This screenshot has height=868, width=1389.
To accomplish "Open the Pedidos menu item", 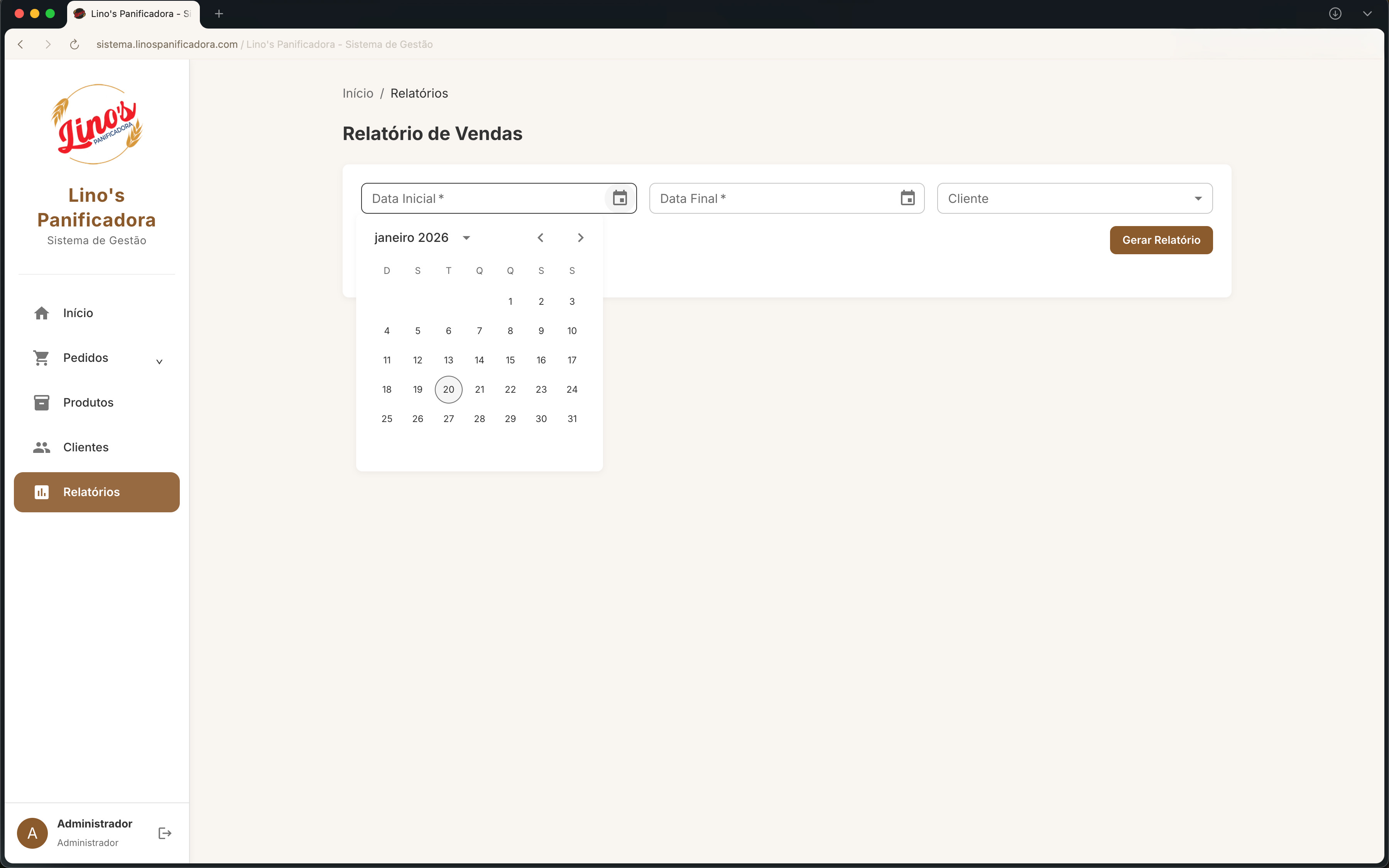I will 96,358.
